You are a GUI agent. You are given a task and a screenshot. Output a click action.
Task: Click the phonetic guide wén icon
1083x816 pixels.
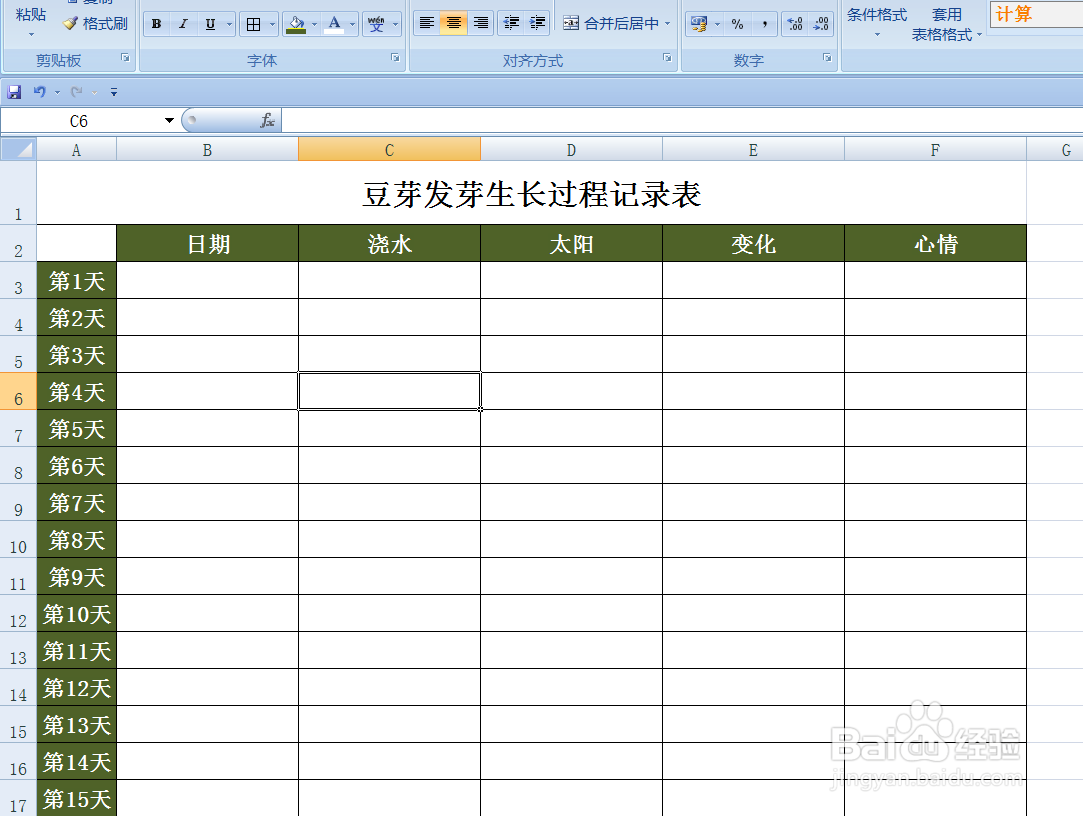coord(376,24)
